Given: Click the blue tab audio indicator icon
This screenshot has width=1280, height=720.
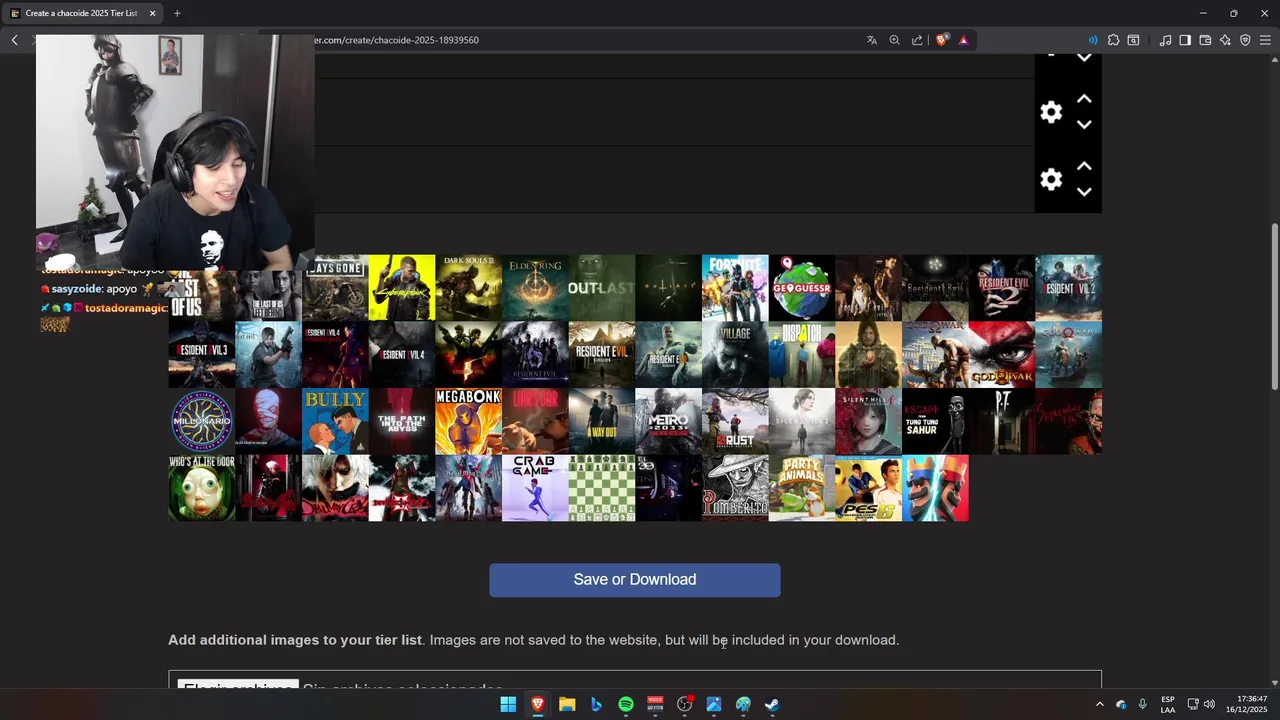Looking at the screenshot, I should (1092, 40).
